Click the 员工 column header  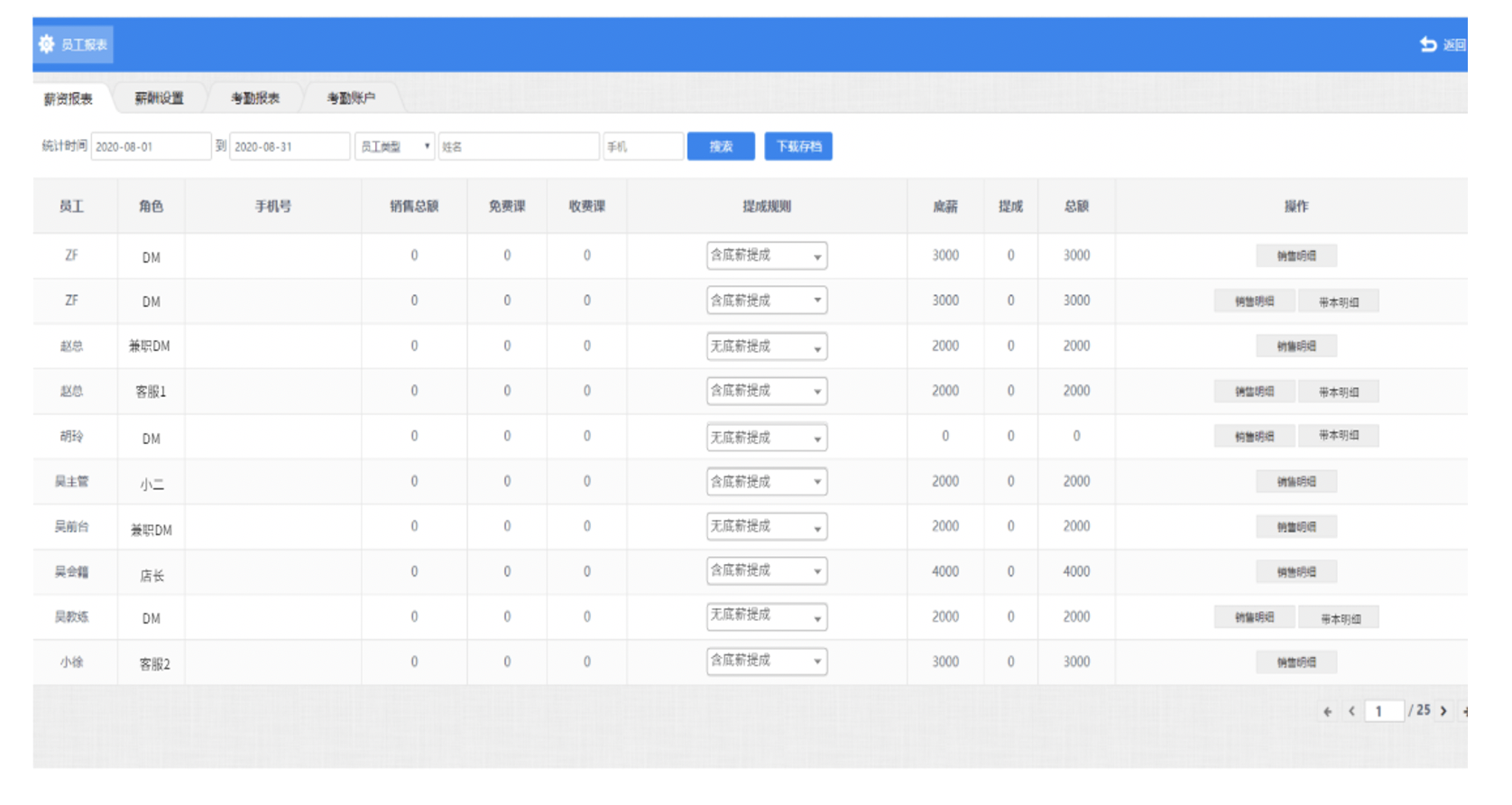pyautogui.click(x=71, y=206)
